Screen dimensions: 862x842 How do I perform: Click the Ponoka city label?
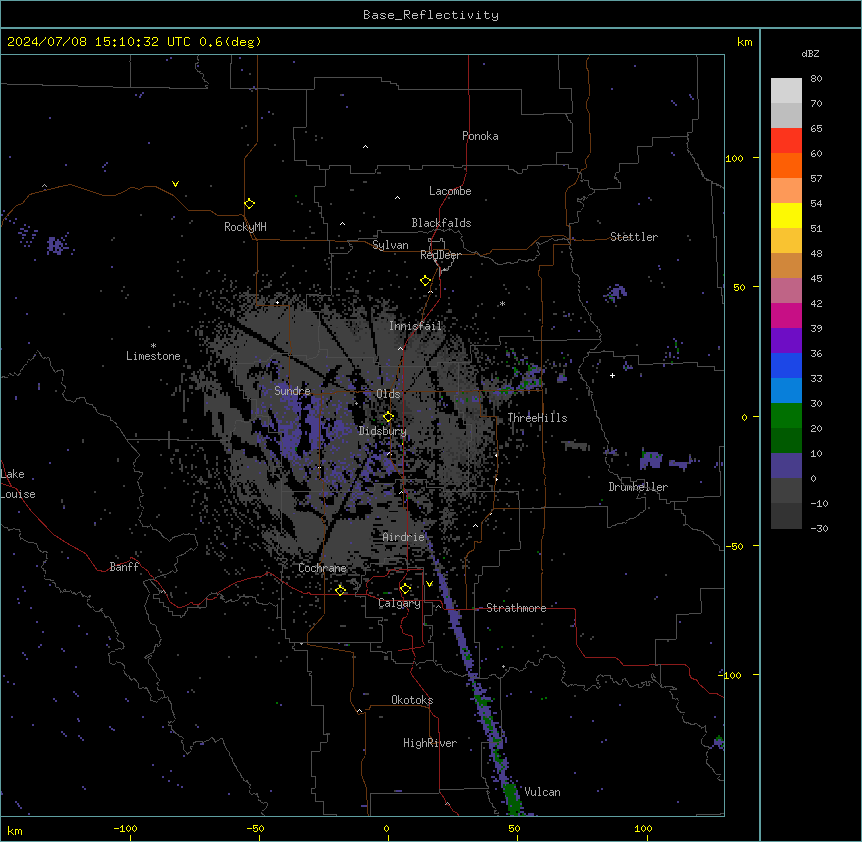480,136
